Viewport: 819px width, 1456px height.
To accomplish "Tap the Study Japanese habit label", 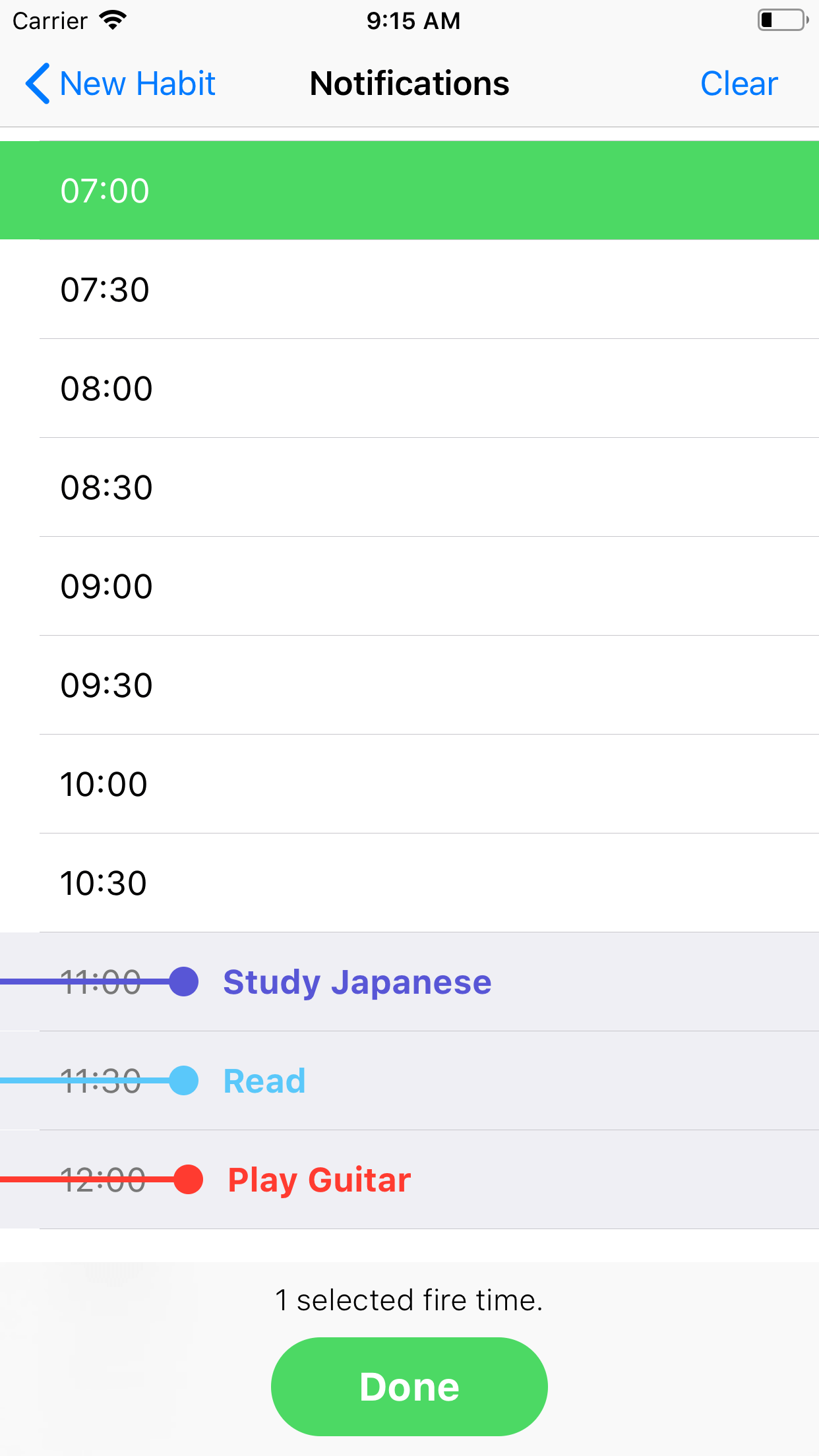I will (357, 983).
